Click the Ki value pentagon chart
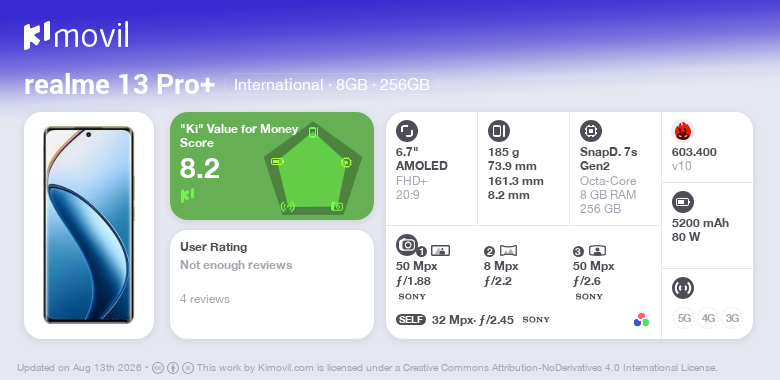 tap(313, 169)
